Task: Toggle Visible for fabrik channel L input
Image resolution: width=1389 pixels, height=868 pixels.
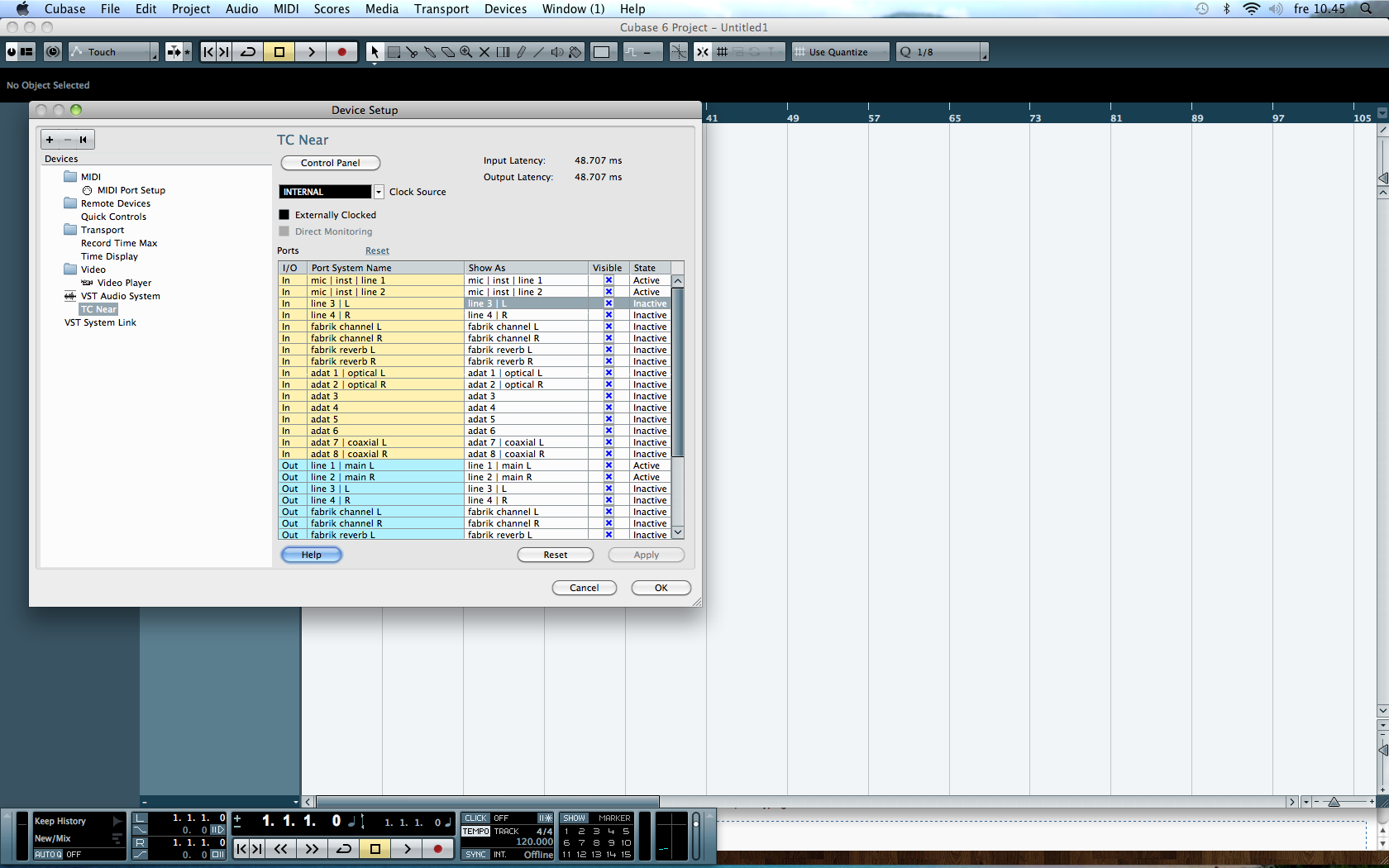Action: 609,327
